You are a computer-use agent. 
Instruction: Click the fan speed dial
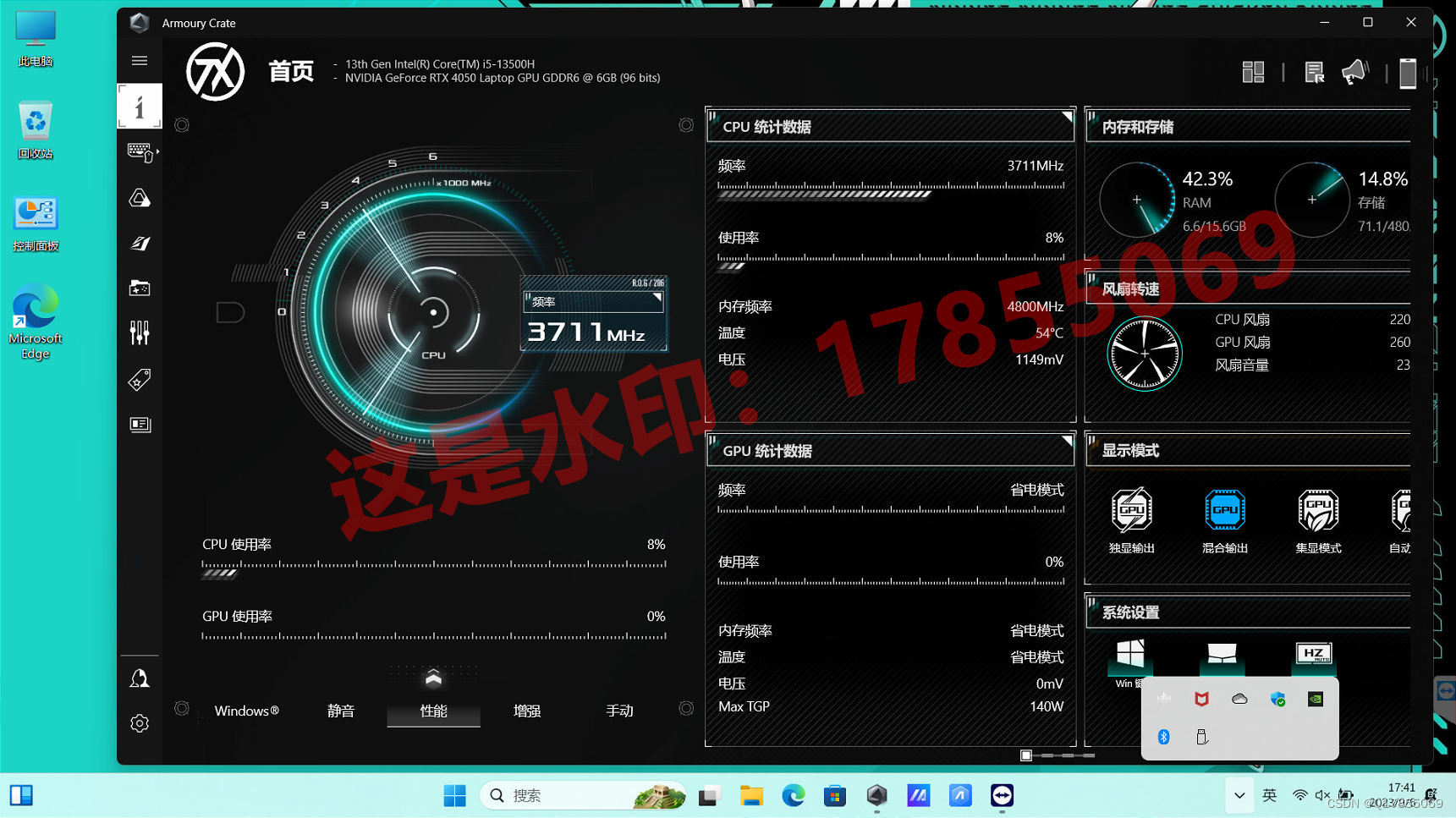[1145, 354]
